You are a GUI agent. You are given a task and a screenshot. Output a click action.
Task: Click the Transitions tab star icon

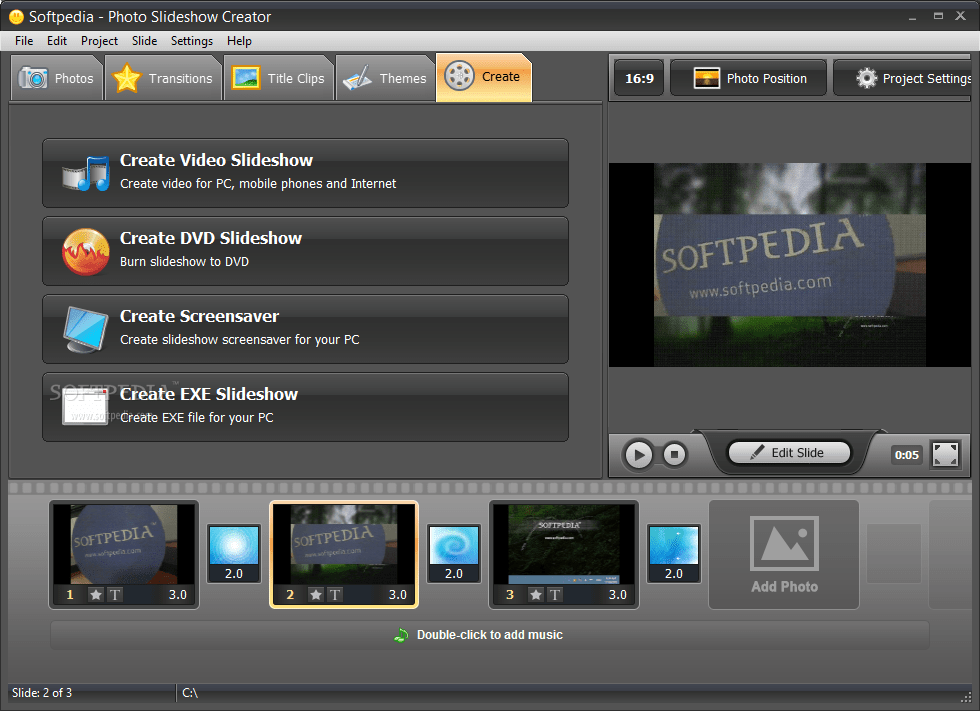point(127,78)
